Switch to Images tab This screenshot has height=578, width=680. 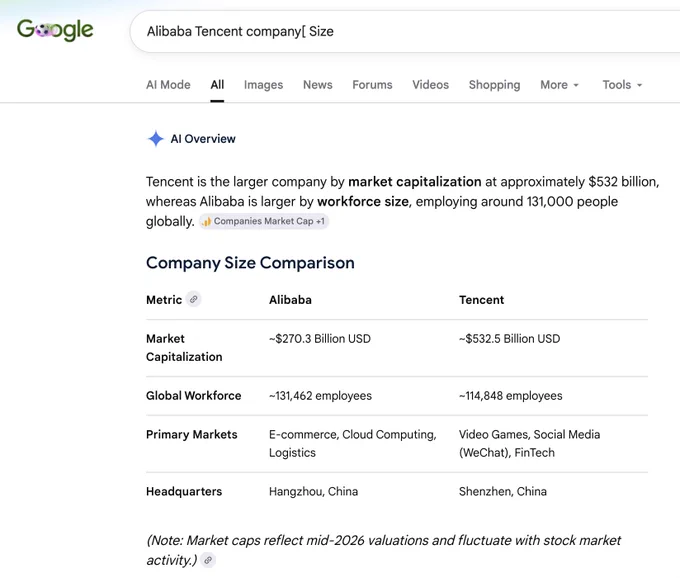[x=263, y=85]
